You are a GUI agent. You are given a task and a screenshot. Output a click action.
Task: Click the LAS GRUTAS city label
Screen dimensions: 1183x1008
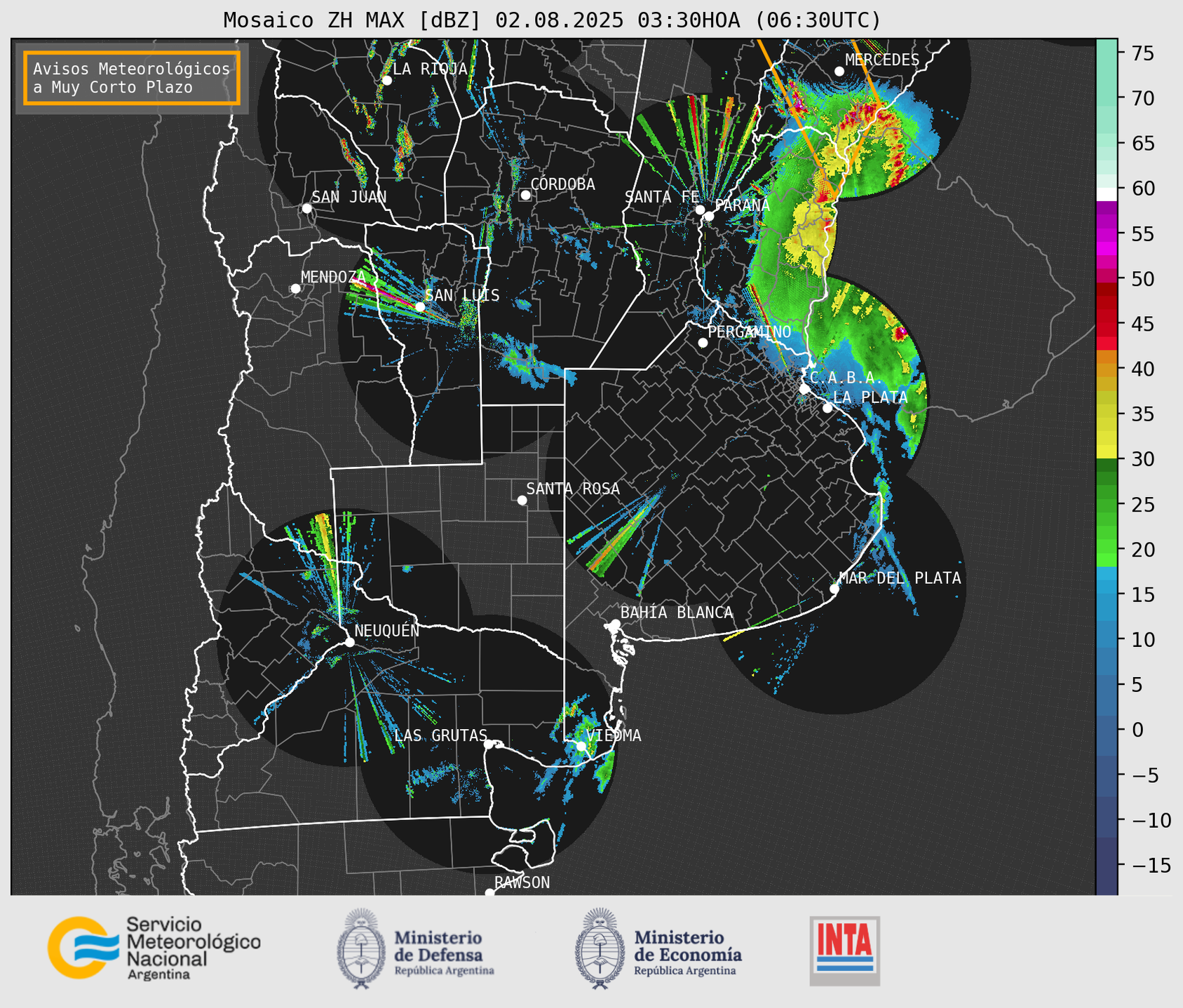coord(440,735)
